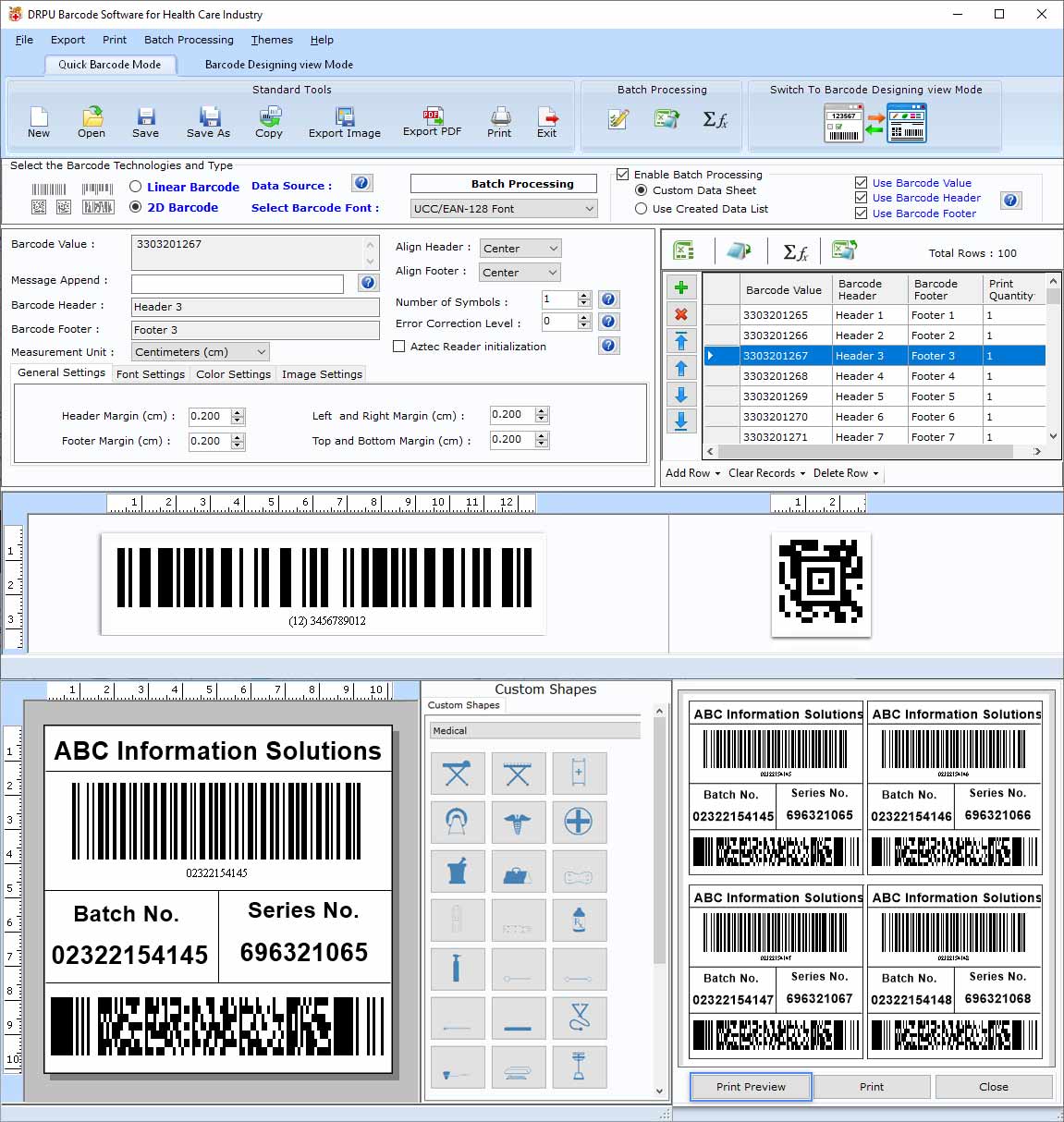Open the Export PDF tool
This screenshot has height=1122, width=1064.
pos(431,121)
